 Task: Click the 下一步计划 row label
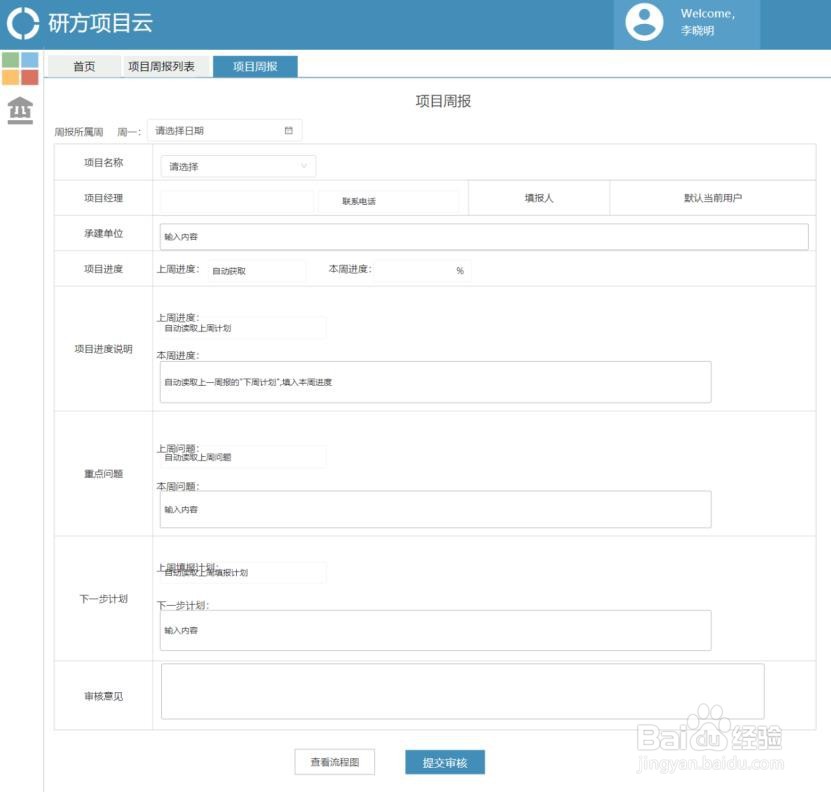tap(103, 598)
